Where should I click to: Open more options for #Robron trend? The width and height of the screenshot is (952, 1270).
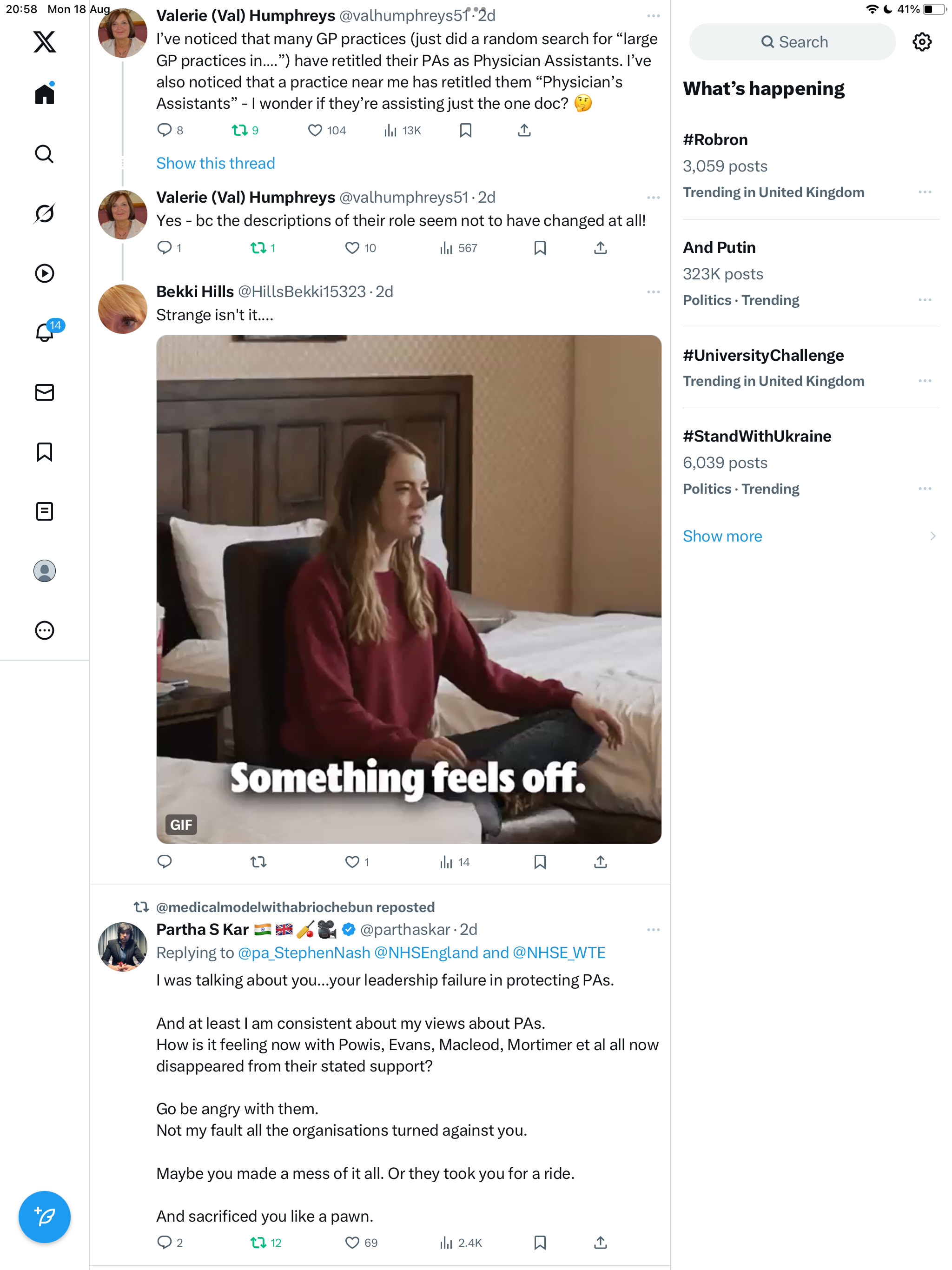(925, 192)
